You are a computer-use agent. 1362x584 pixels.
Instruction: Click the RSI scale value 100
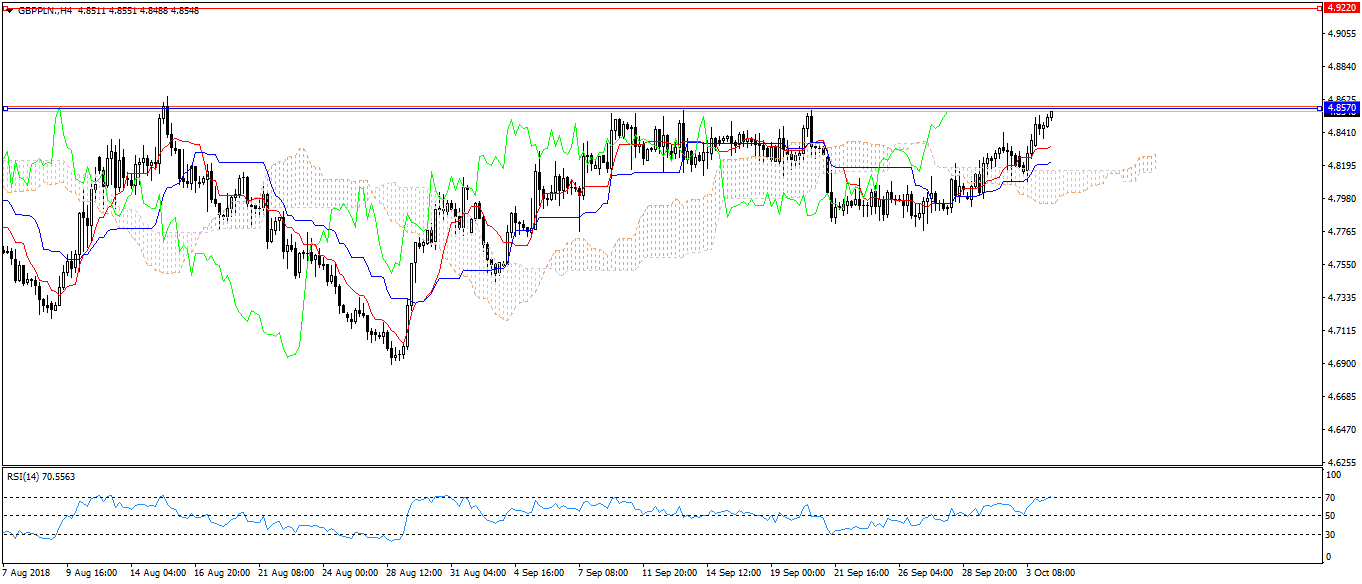[1333, 478]
